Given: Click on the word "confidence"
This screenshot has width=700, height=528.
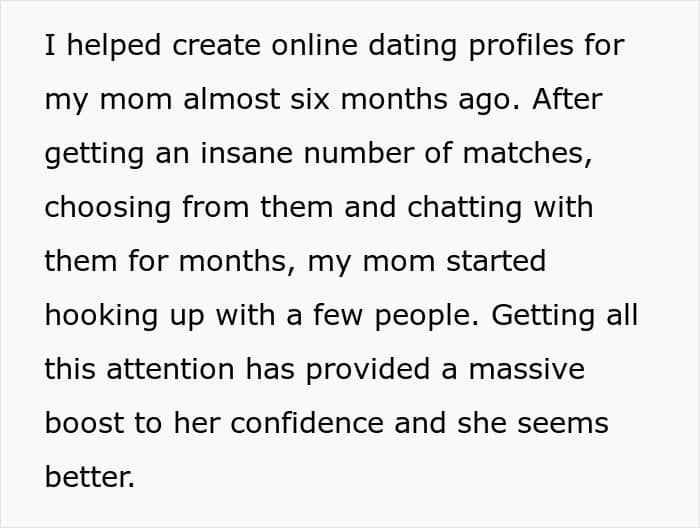Looking at the screenshot, I should coord(307,423).
